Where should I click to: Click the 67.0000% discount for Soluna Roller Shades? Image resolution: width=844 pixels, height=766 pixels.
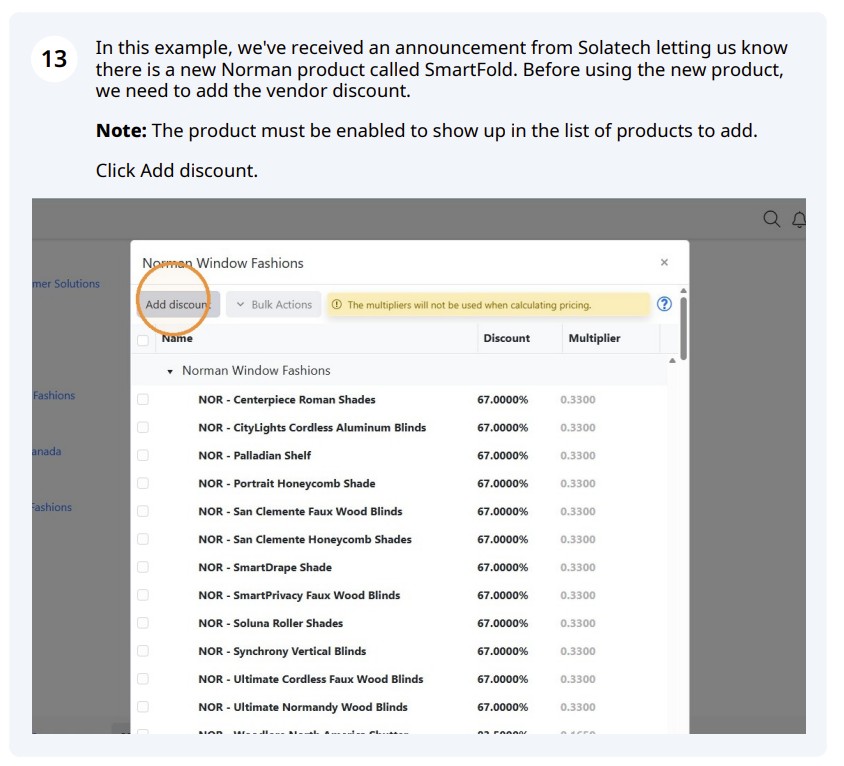click(x=503, y=623)
